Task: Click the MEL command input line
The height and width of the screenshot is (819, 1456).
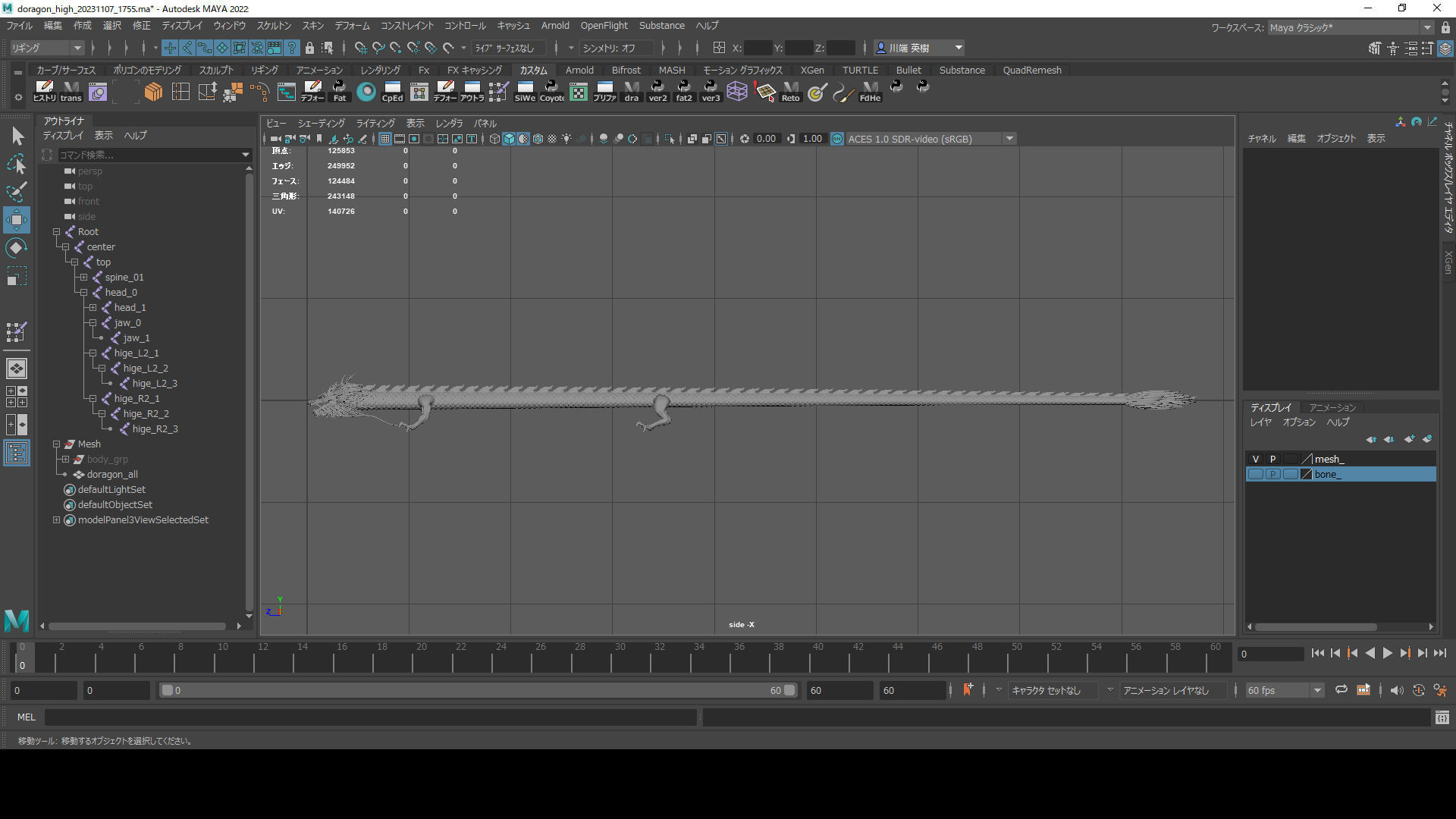Action: pyautogui.click(x=370, y=717)
